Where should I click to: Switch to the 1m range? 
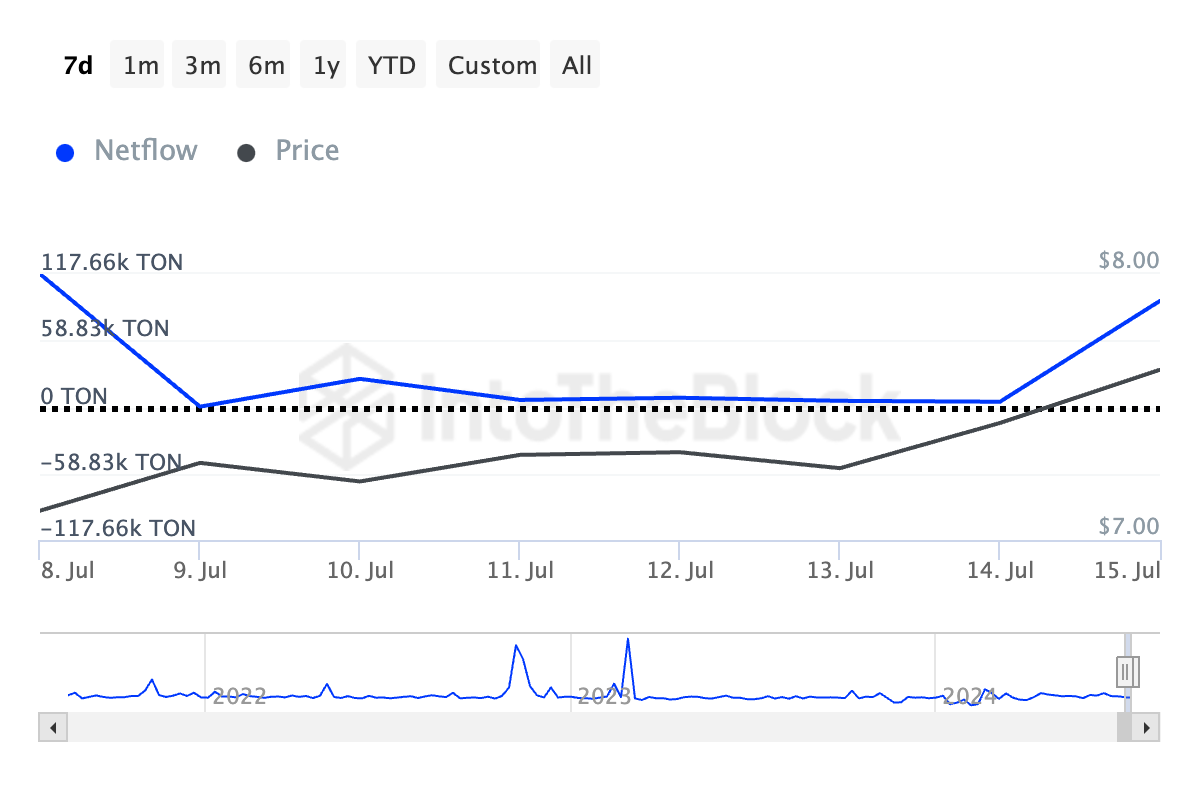coord(141,66)
